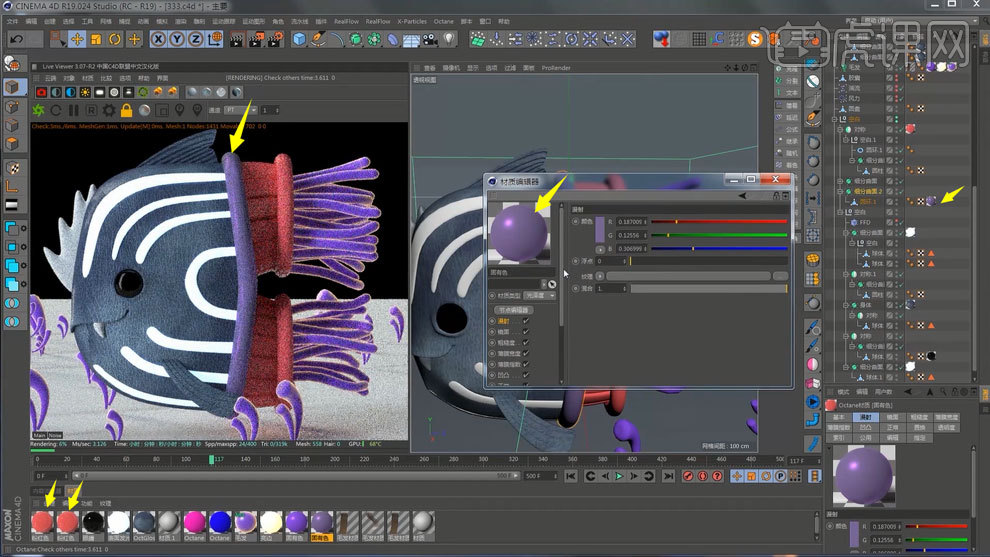Click the Cube primitive icon

pos(299,39)
